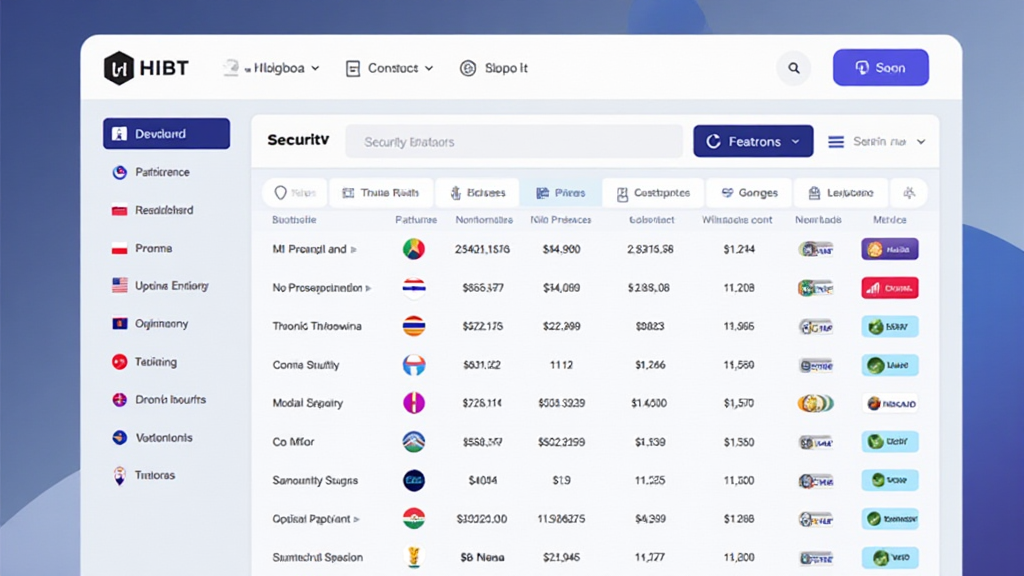
Task: Click the icon at far right of filter tabs
Action: (x=909, y=193)
